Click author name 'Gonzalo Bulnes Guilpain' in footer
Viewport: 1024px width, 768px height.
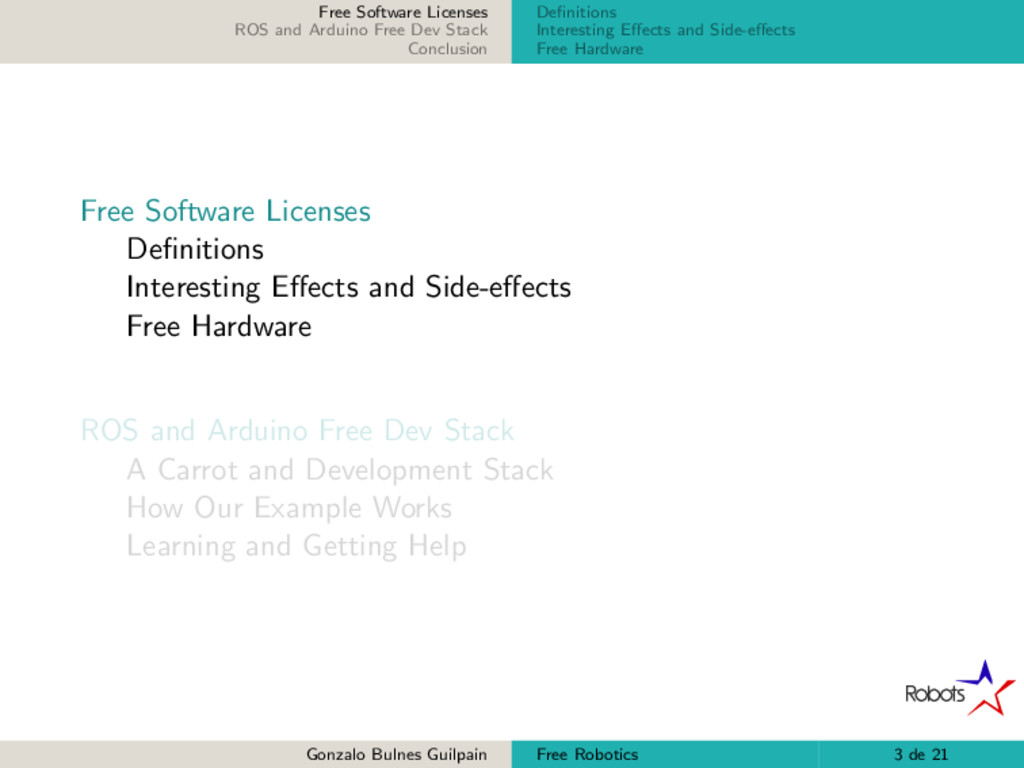[396, 754]
